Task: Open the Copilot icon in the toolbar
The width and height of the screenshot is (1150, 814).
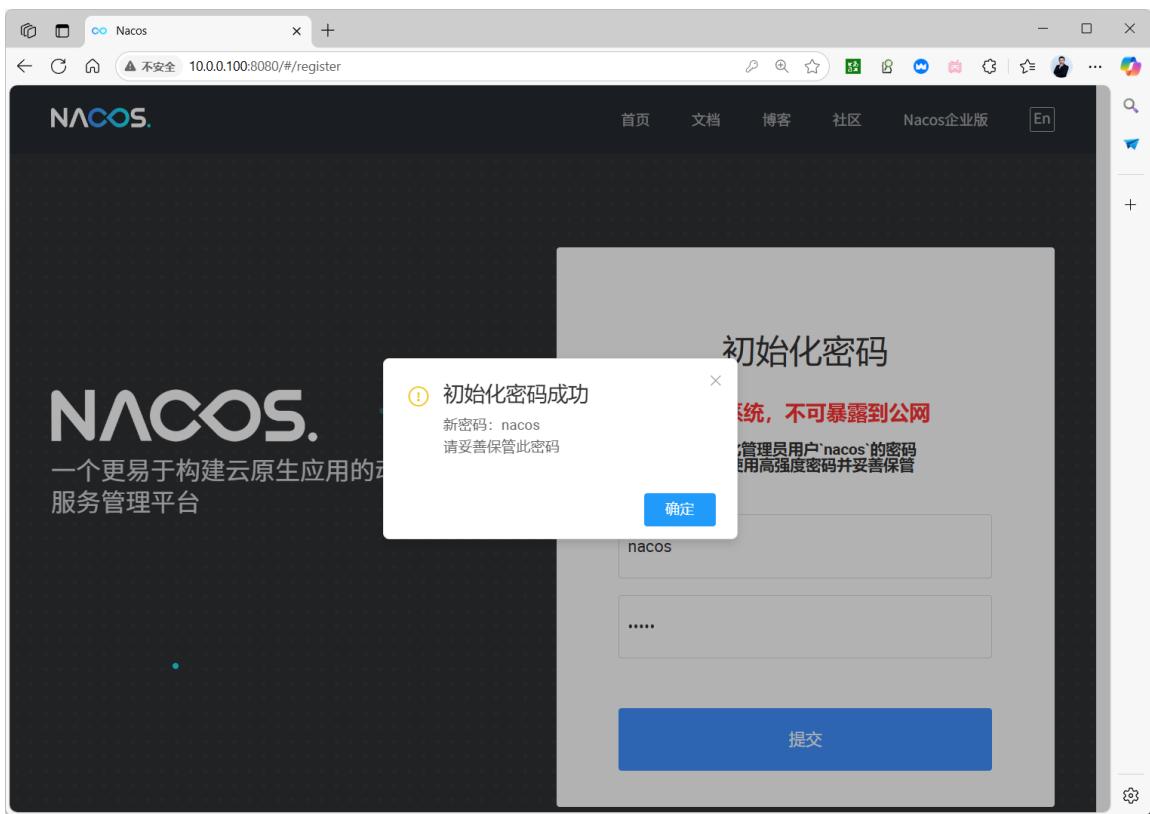Action: (1130, 66)
